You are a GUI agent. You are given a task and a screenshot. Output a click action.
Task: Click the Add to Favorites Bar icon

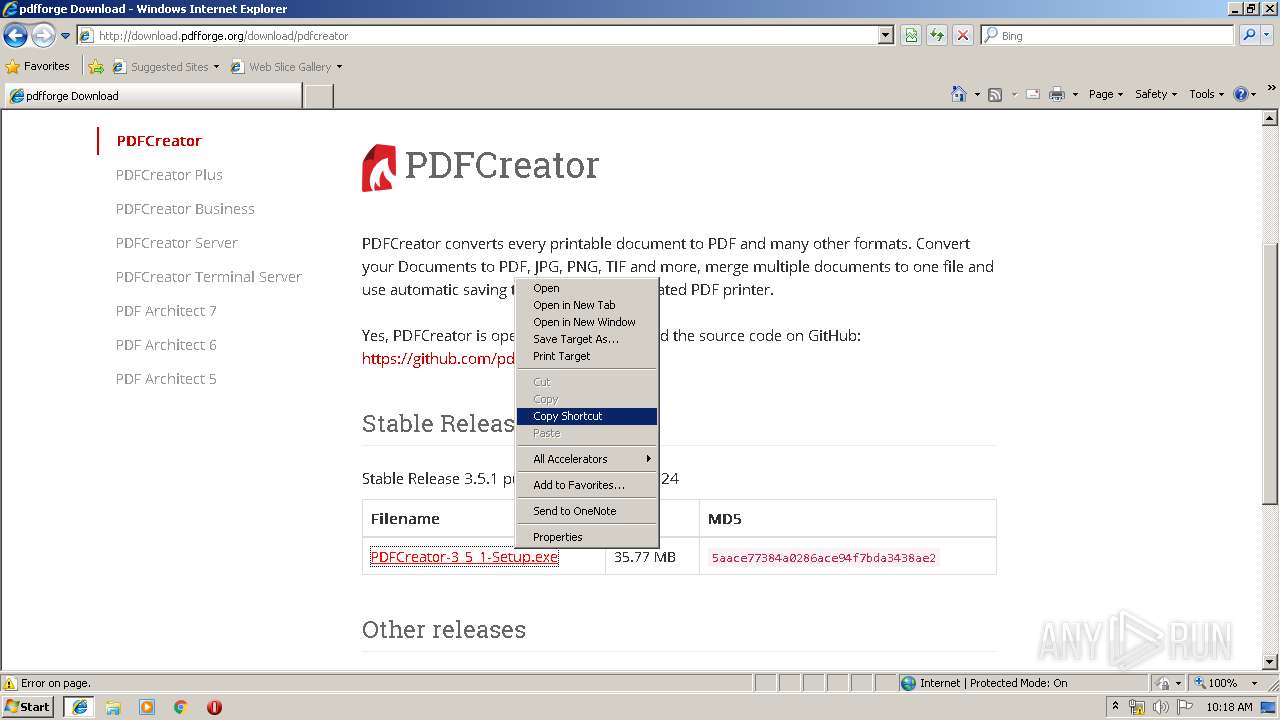pyautogui.click(x=96, y=67)
